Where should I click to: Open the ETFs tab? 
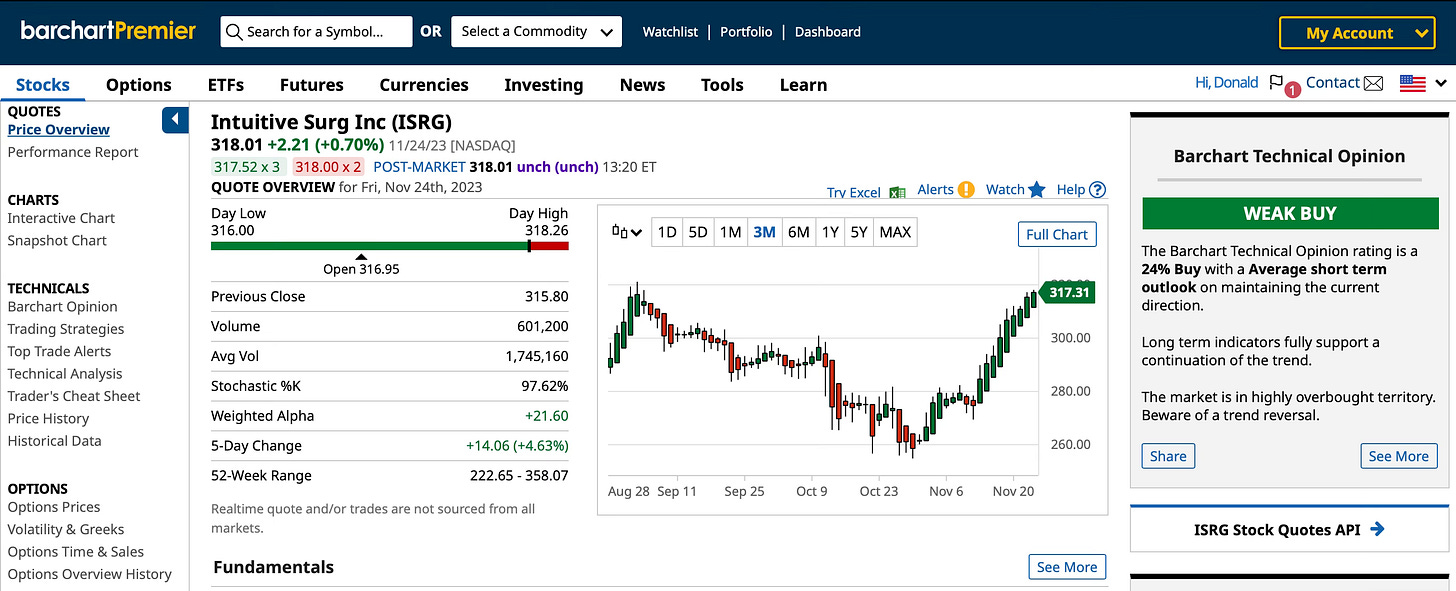226,84
